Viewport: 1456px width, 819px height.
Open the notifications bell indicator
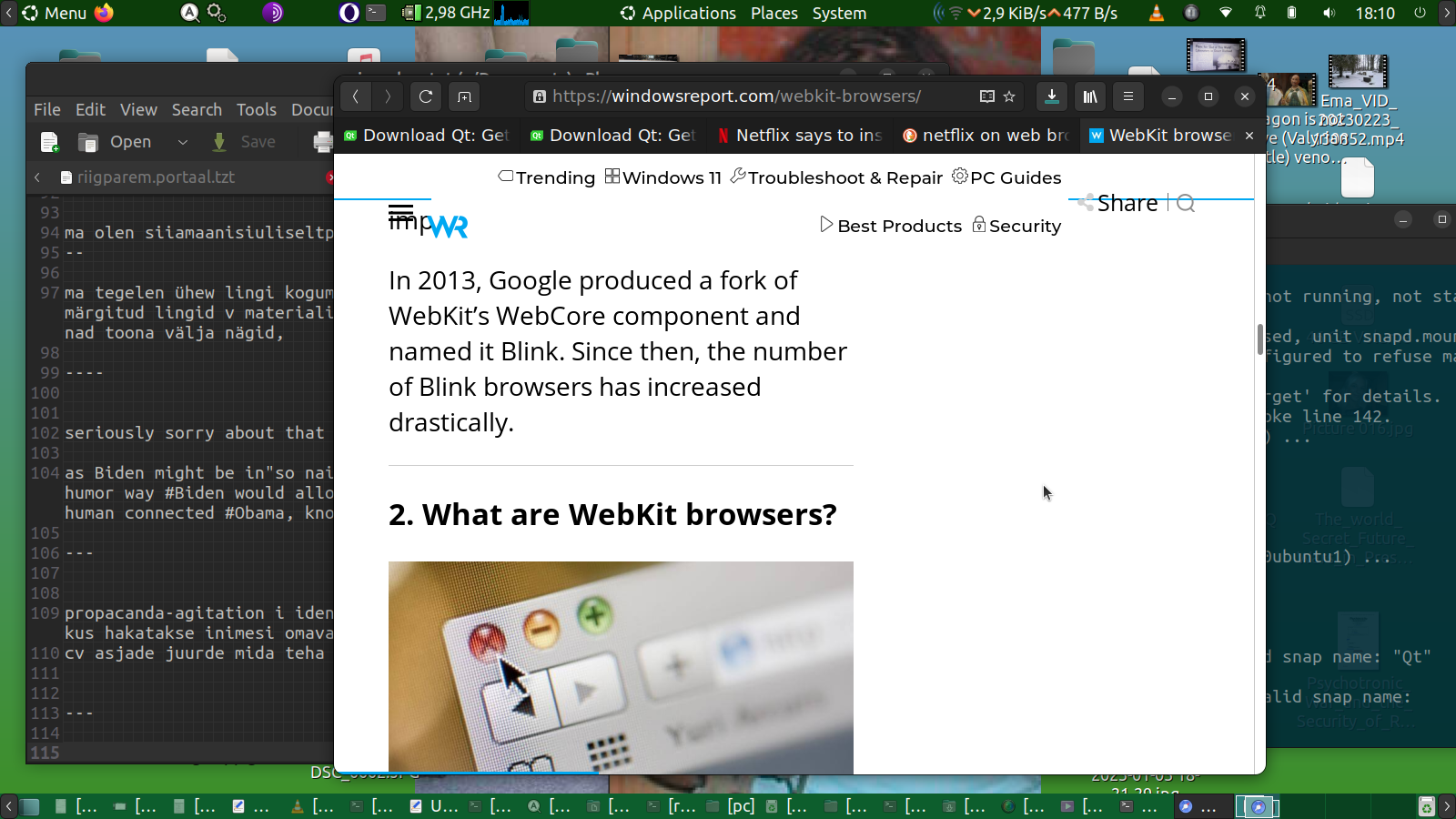point(1260,13)
